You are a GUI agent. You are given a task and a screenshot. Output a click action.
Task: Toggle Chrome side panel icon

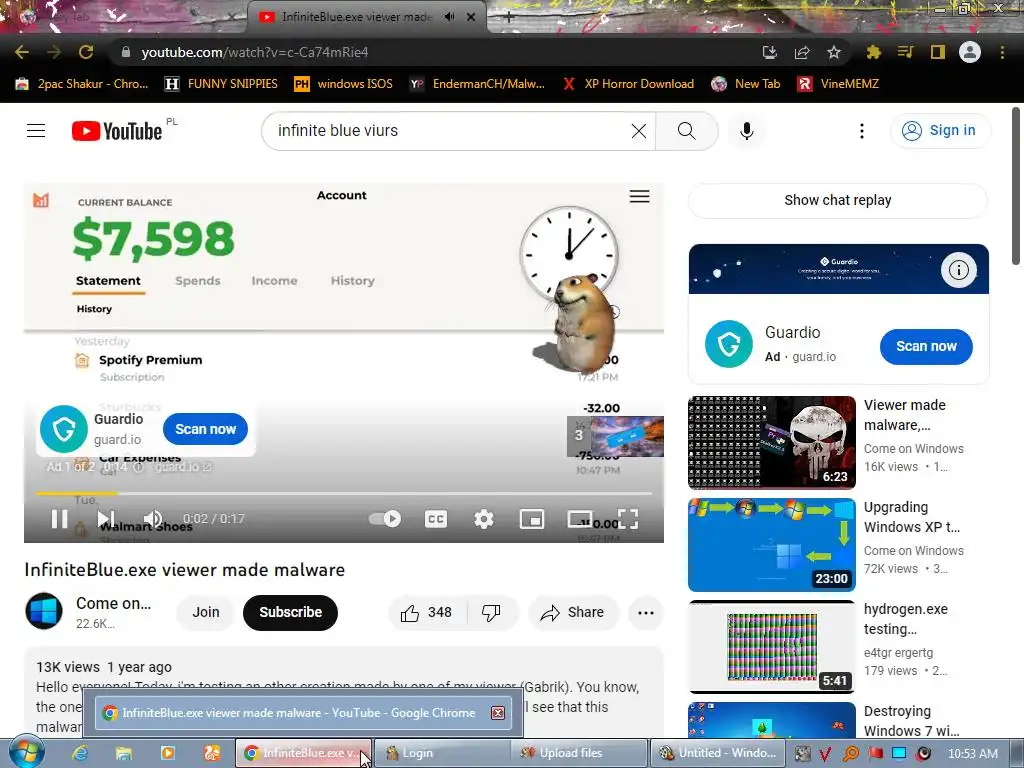click(938, 52)
